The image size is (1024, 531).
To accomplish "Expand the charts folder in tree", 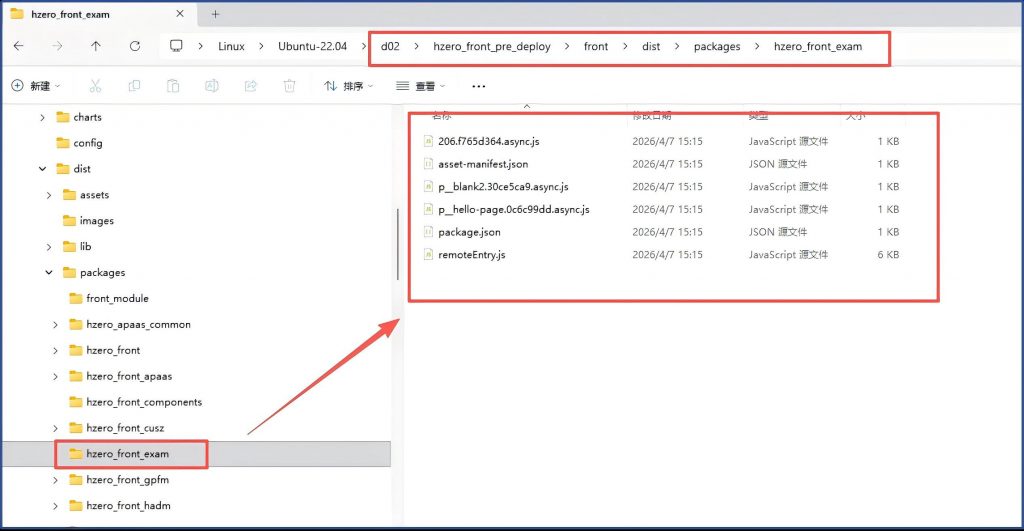I will (42, 117).
